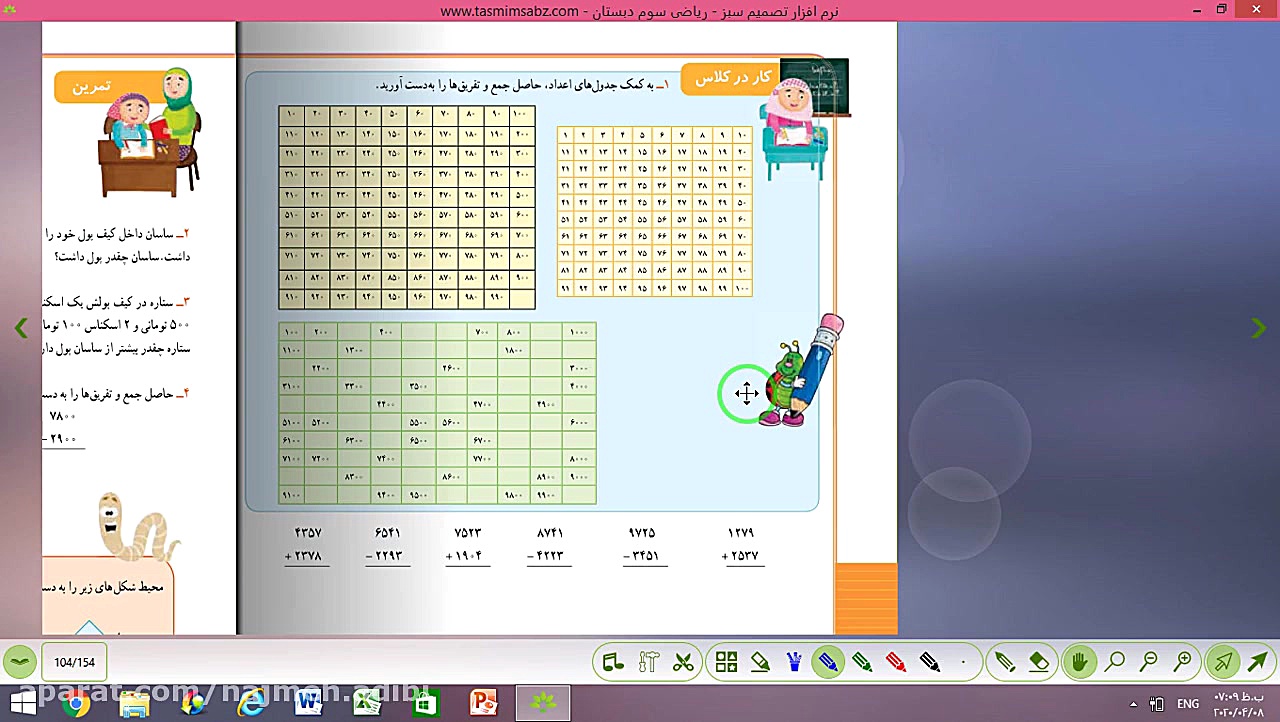The width and height of the screenshot is (1280, 722).
Task: Choose the black pencil
Action: coord(930,662)
